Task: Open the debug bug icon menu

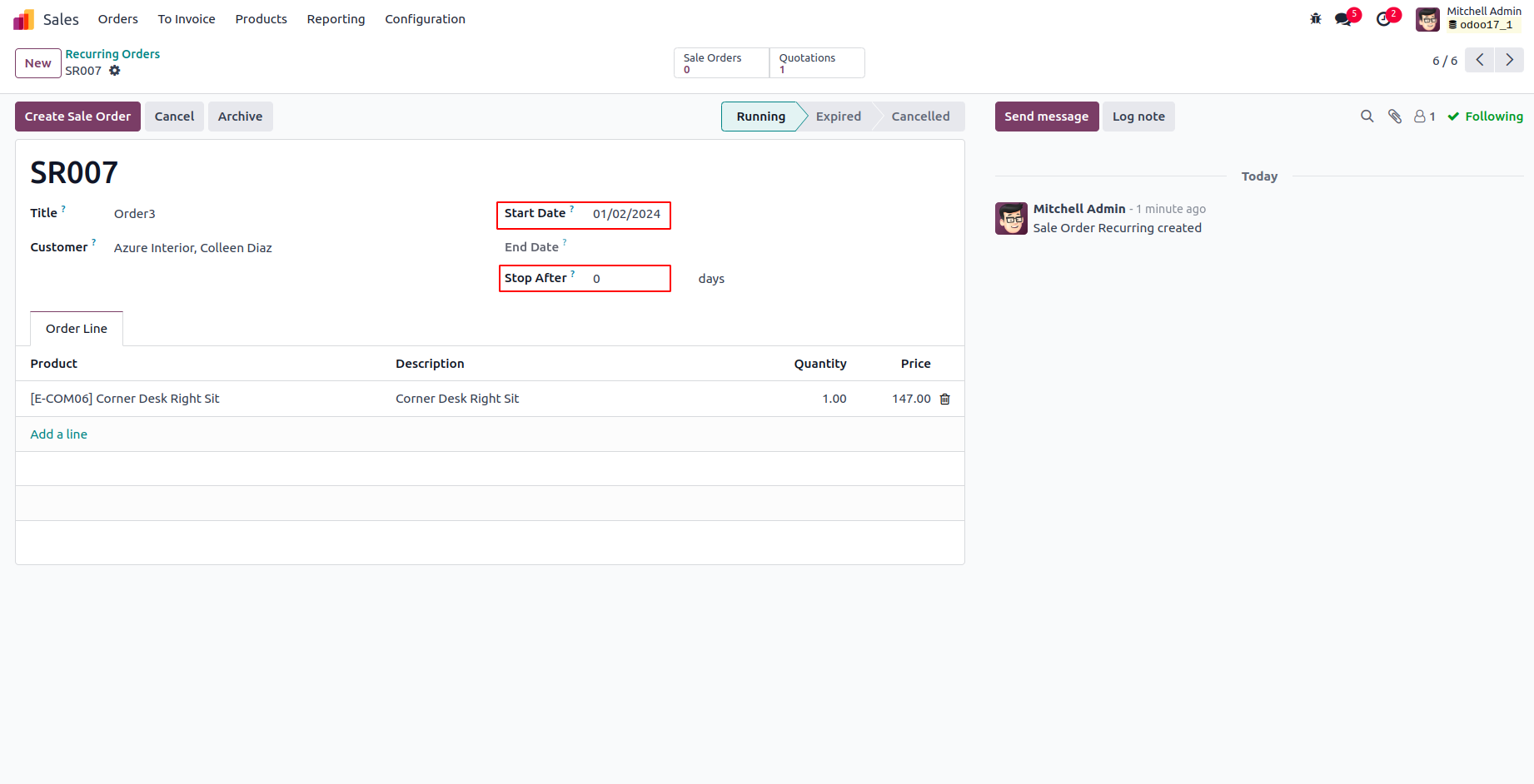Action: pos(1316,19)
